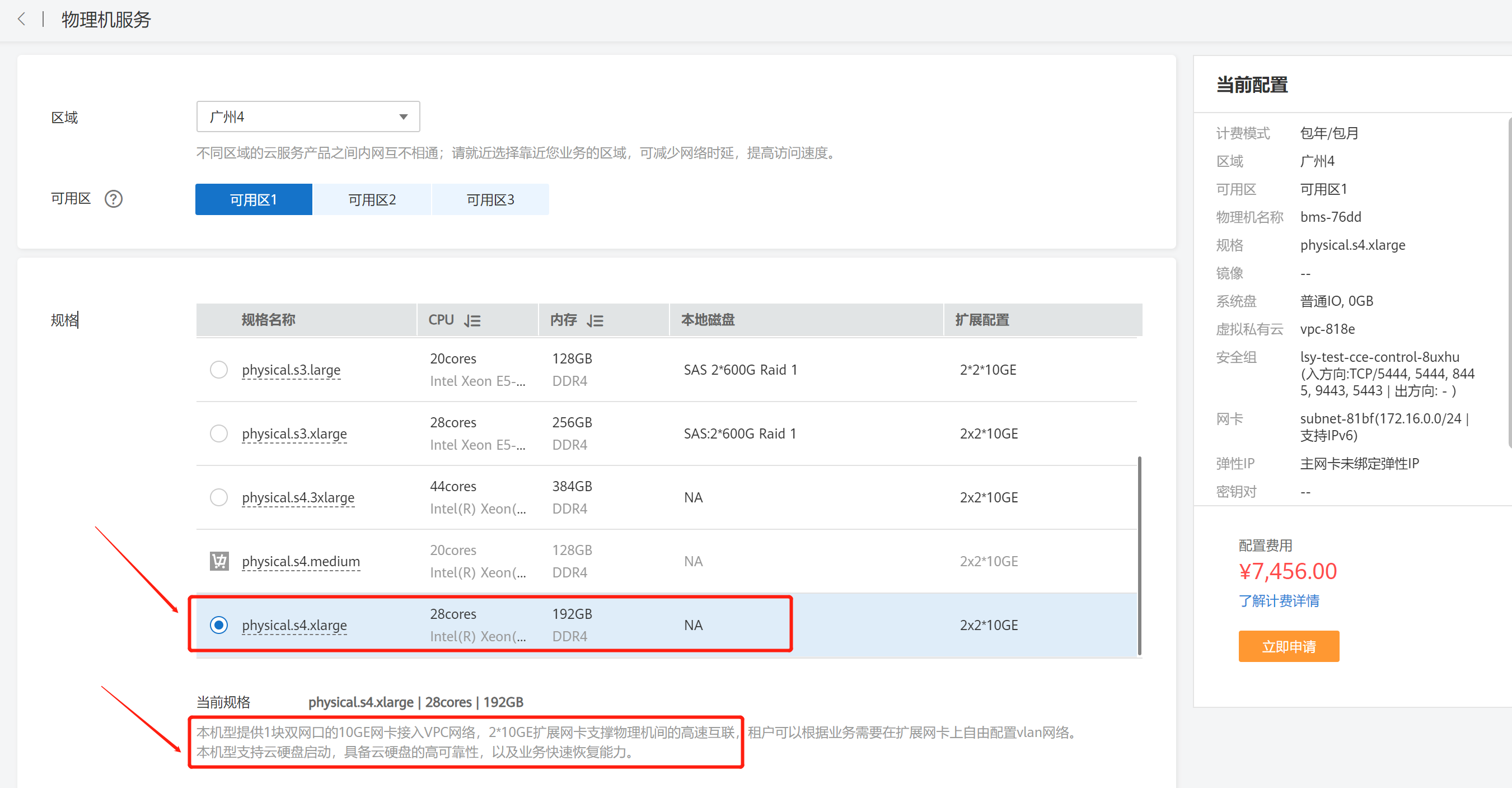Click the vpc-818e VPC value

pos(1327,329)
